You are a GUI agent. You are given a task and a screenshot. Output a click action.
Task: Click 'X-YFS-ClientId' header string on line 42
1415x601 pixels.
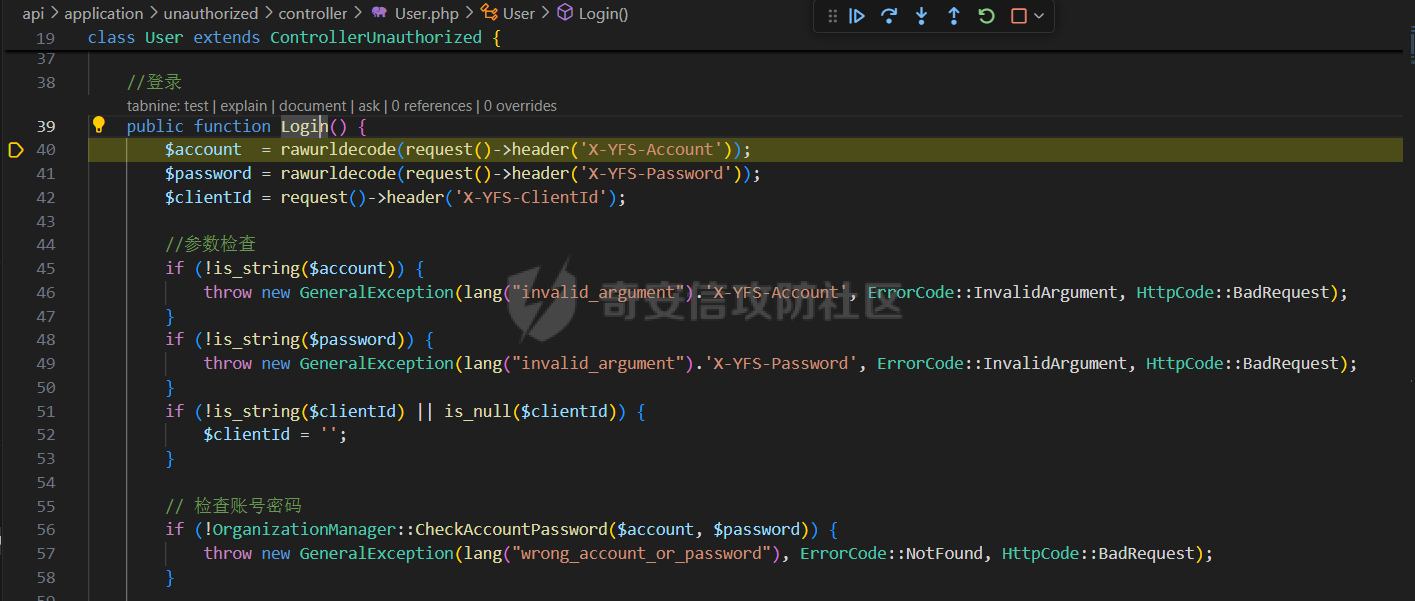point(532,198)
